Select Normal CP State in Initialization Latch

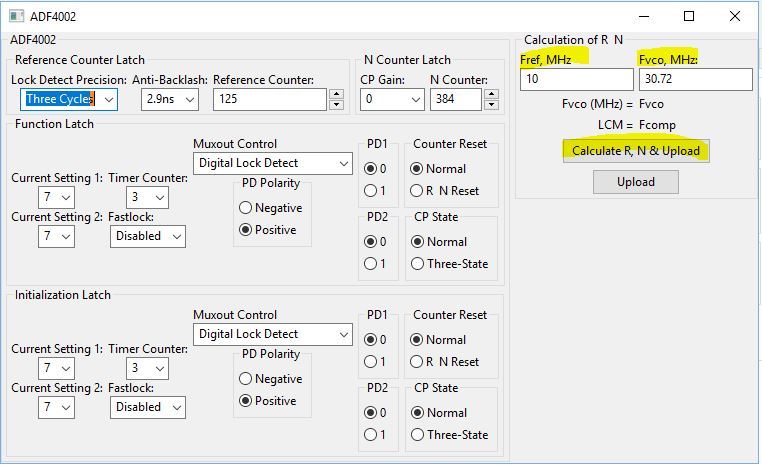(439, 413)
